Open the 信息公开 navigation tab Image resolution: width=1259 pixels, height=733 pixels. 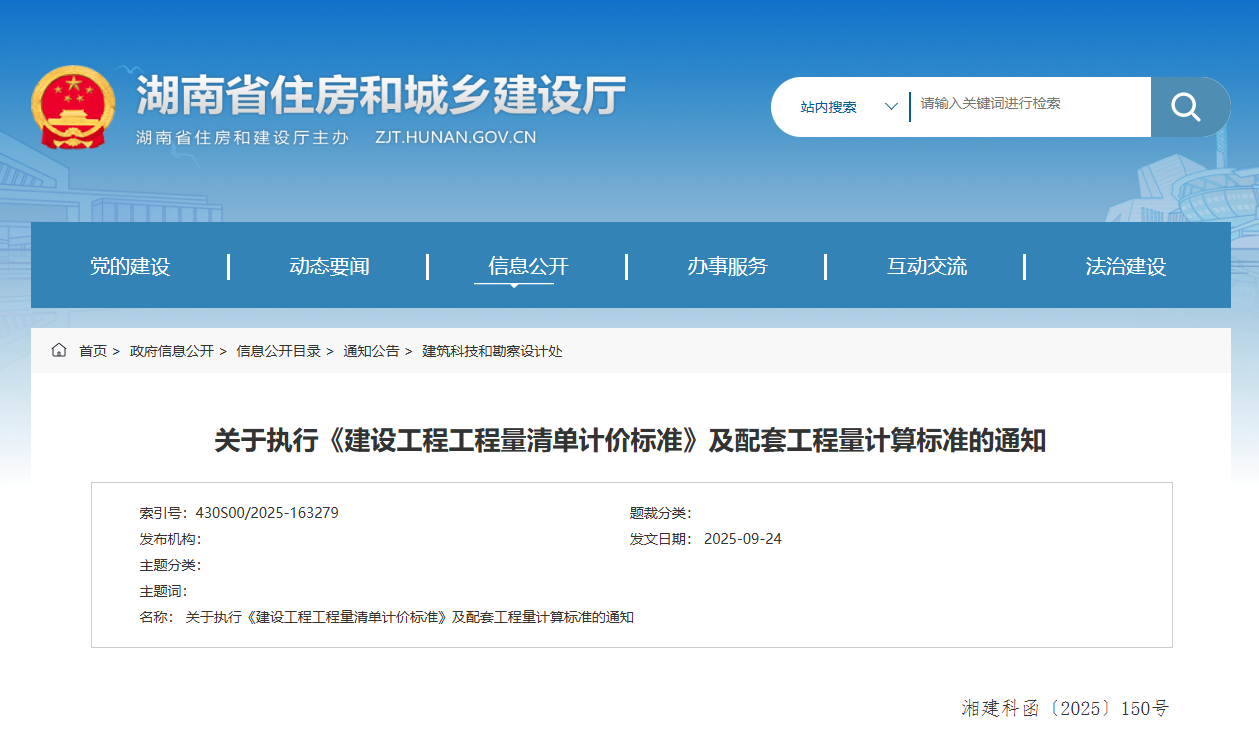click(531, 266)
